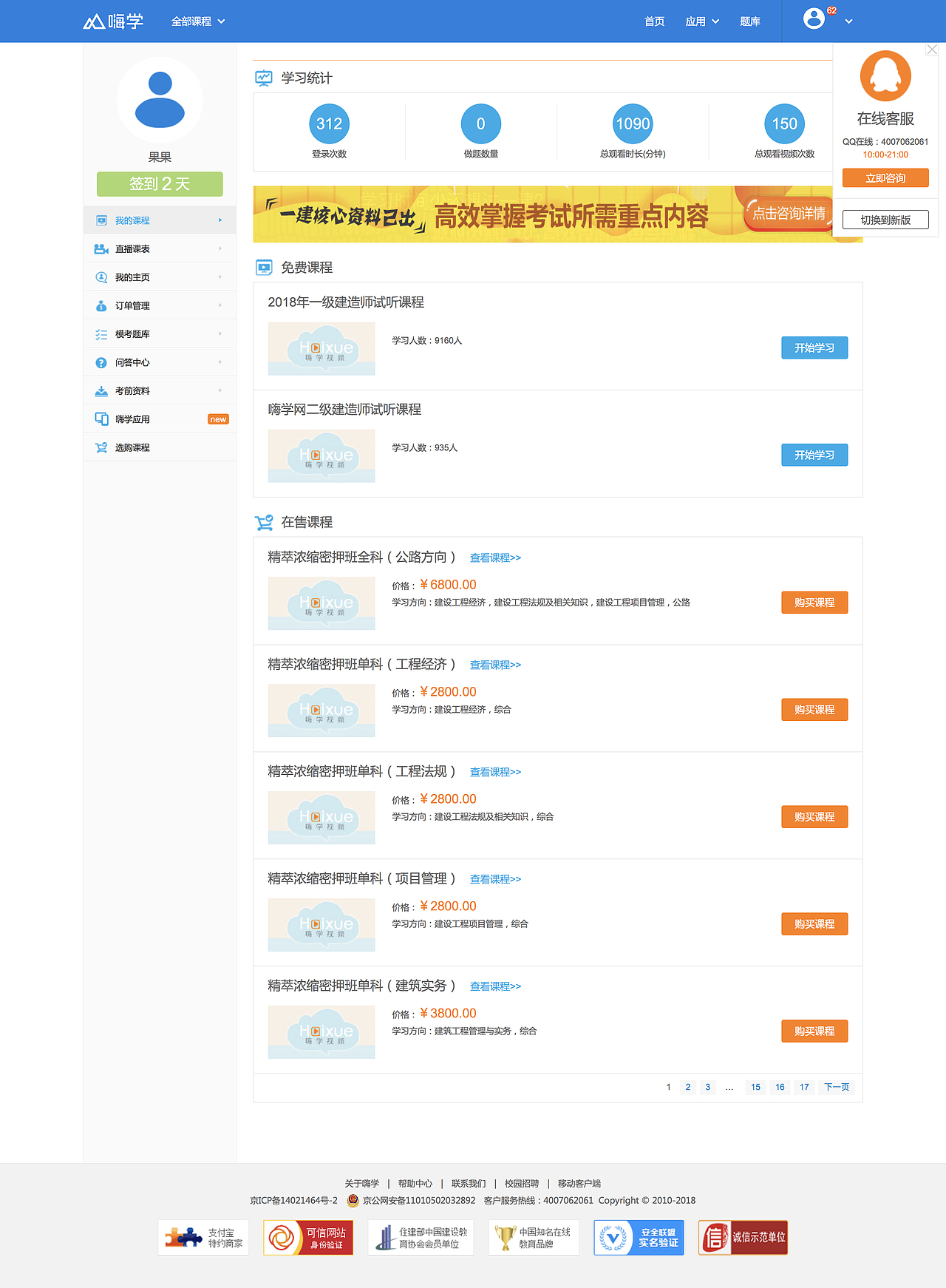Image resolution: width=946 pixels, height=1288 pixels.
Task: Click the 直播课表 sidebar icon
Action: tap(101, 249)
